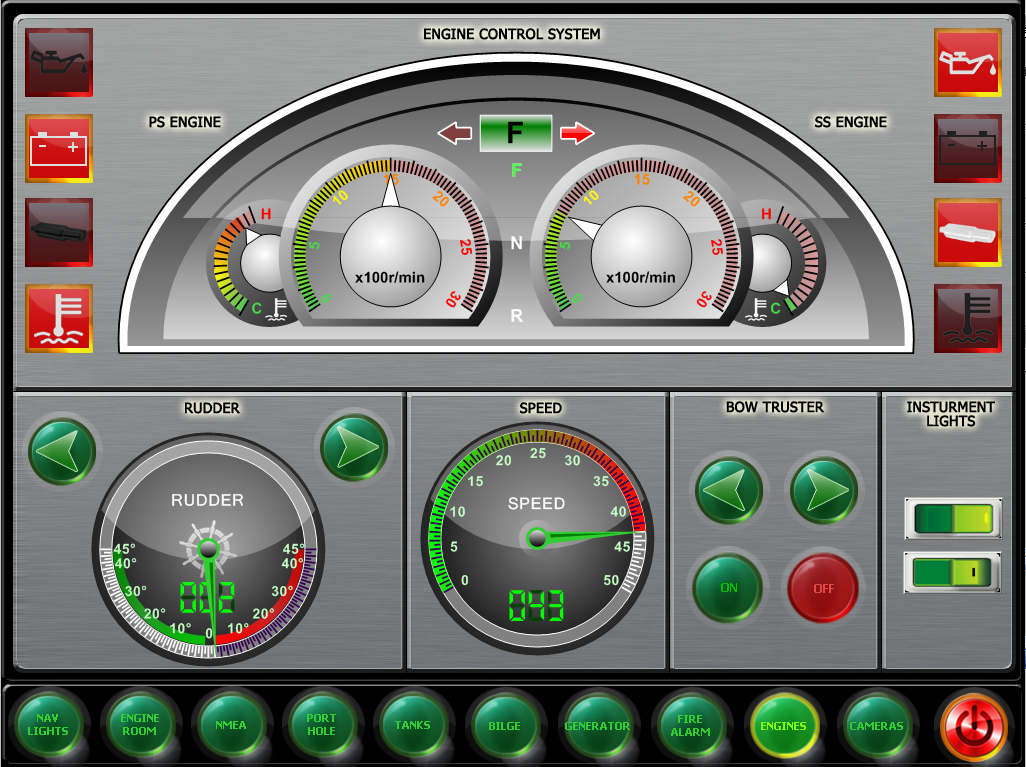Switch to the ENGINES panel
This screenshot has width=1026, height=767.
[x=784, y=725]
